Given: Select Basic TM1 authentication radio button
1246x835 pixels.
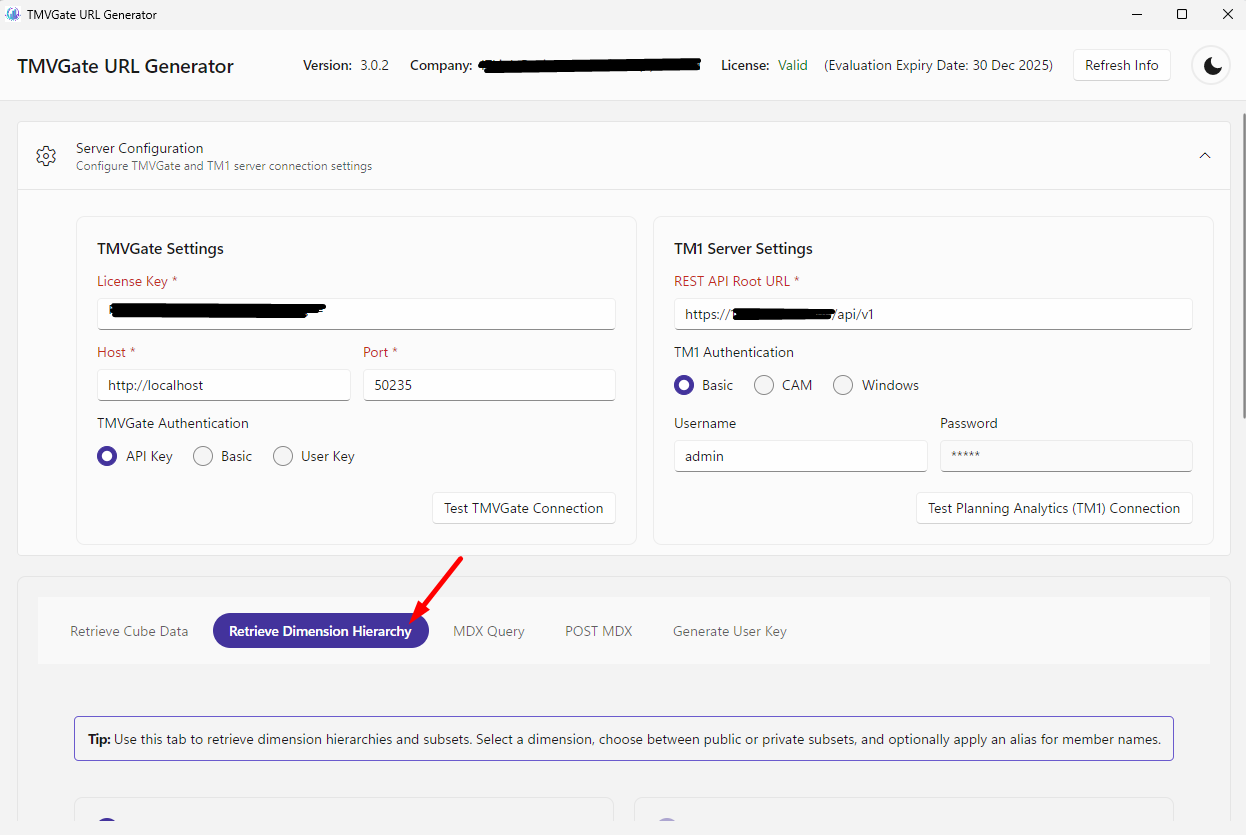Looking at the screenshot, I should pyautogui.click(x=684, y=385).
